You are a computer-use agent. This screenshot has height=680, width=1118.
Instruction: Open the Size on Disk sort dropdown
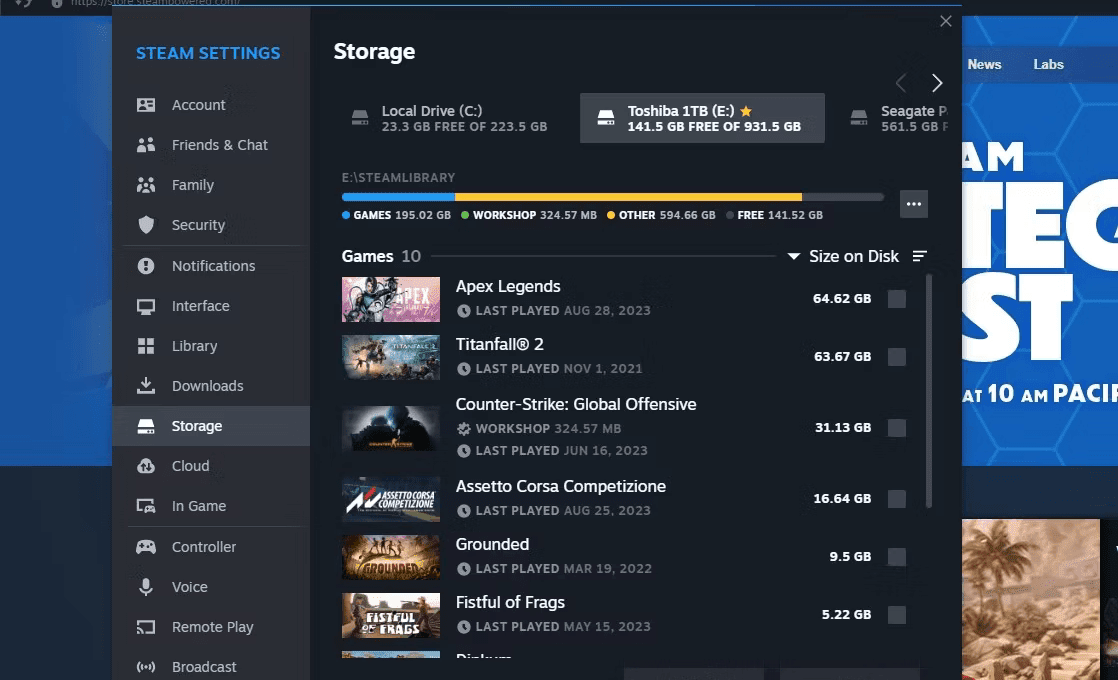843,256
